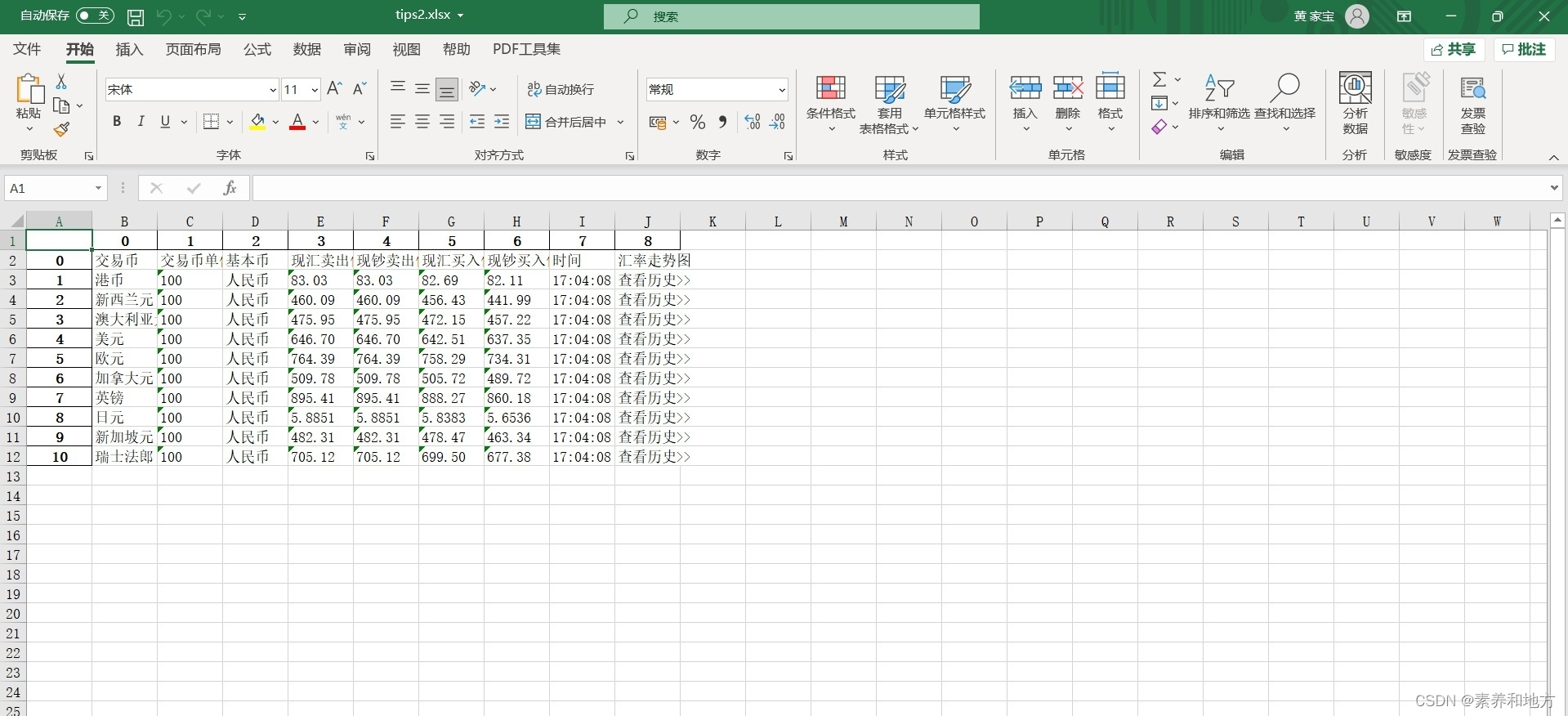Apply Bold formatting
1568x716 pixels.
point(117,122)
